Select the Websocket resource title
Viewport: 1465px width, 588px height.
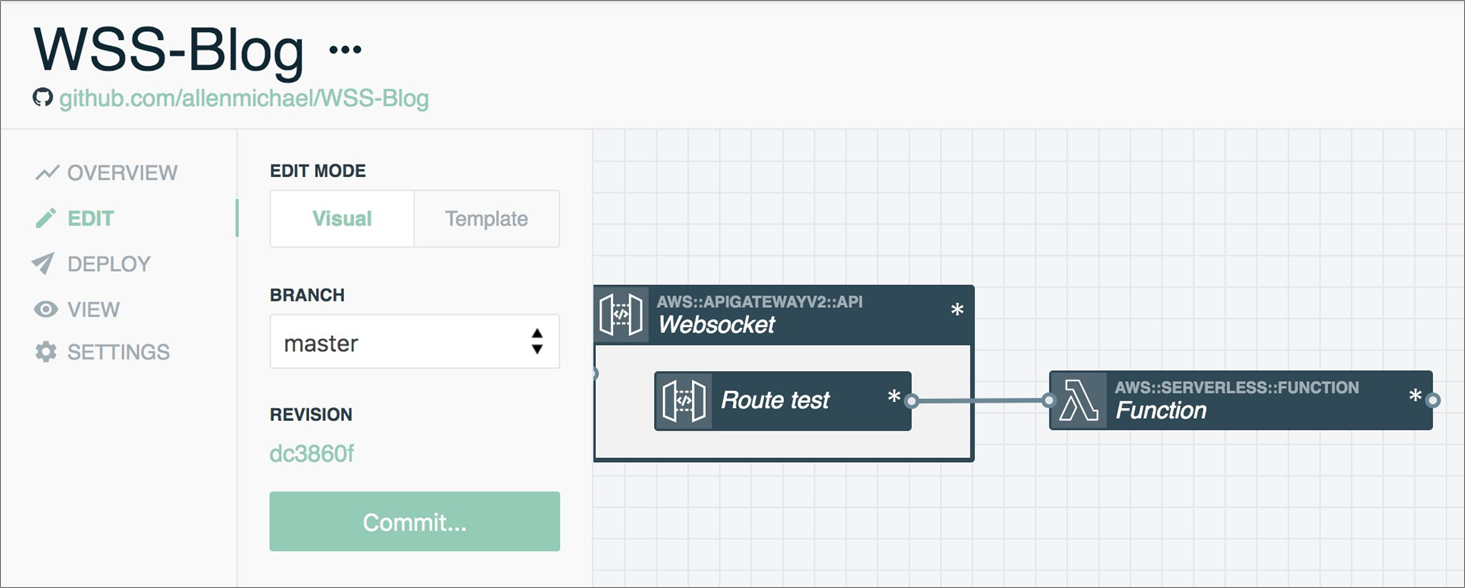pos(716,324)
